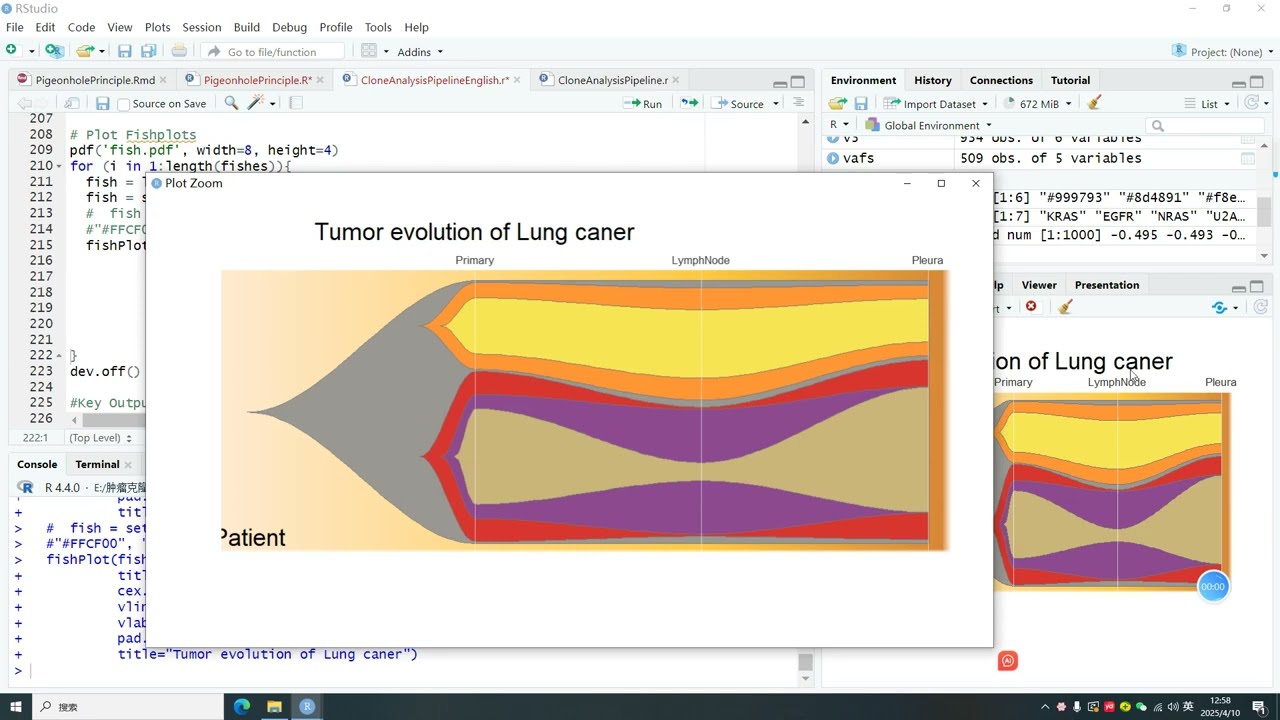The width and height of the screenshot is (1280, 720).
Task: Click the Save workspace icon in Environment pane
Action: coord(861,103)
